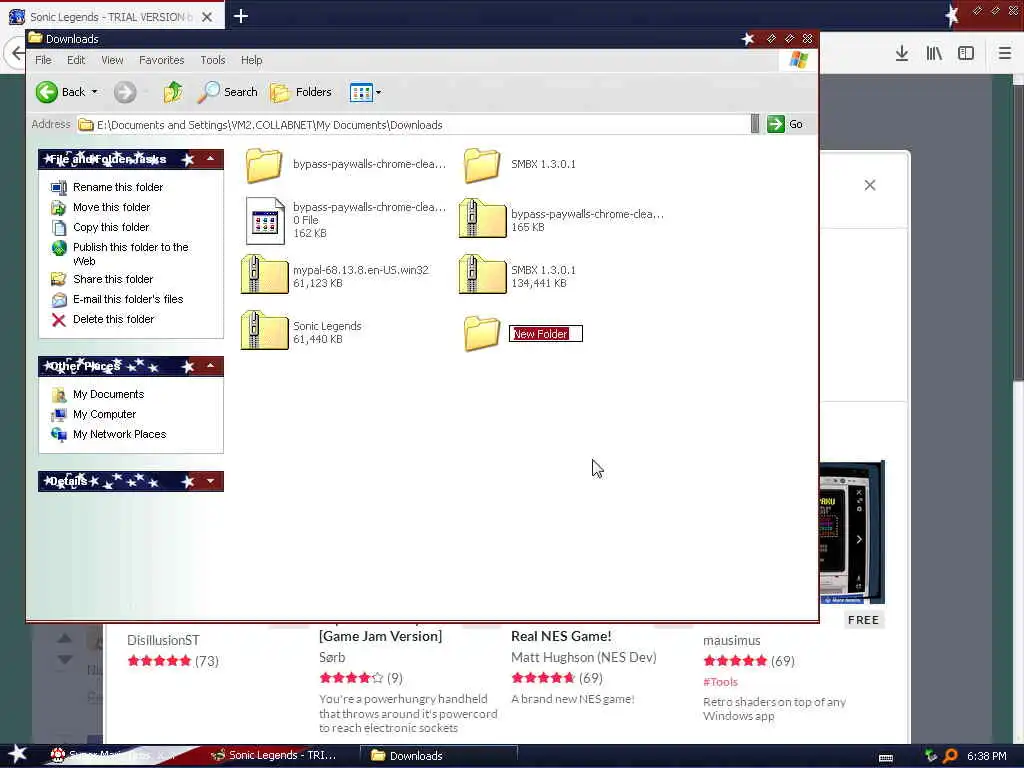Collapse the Other Places panel
This screenshot has height=768, width=1024.
click(210, 366)
